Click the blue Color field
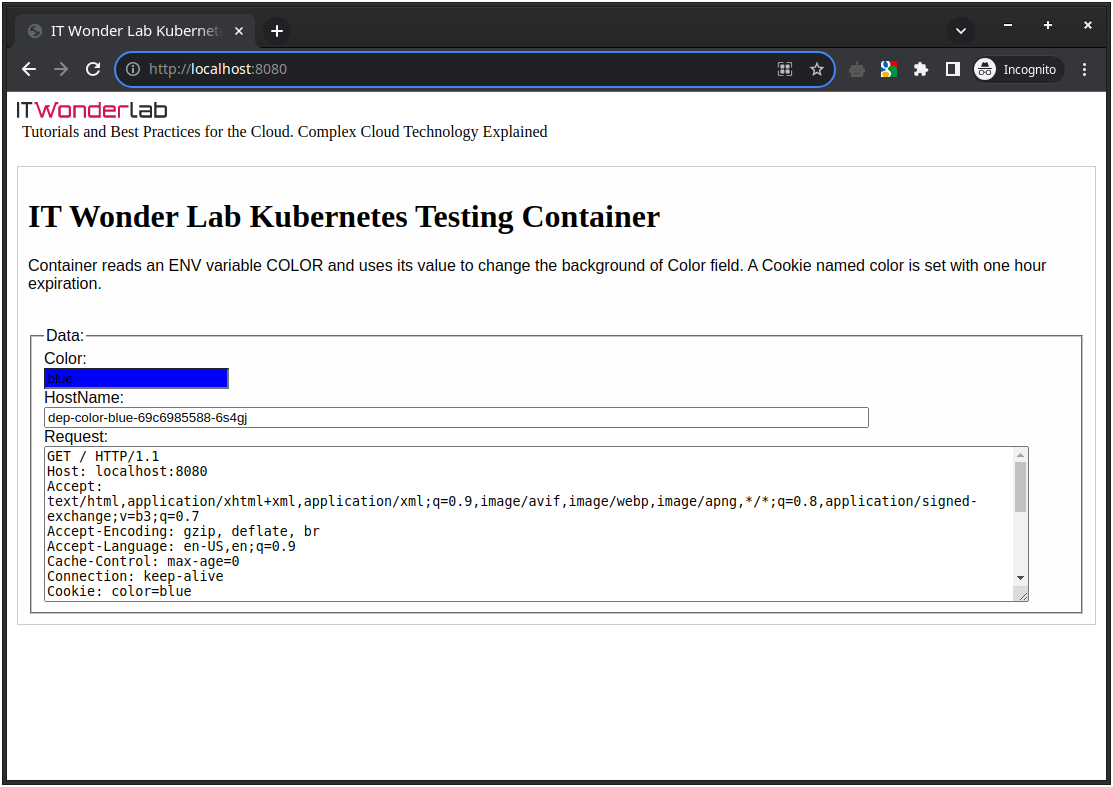 click(136, 378)
